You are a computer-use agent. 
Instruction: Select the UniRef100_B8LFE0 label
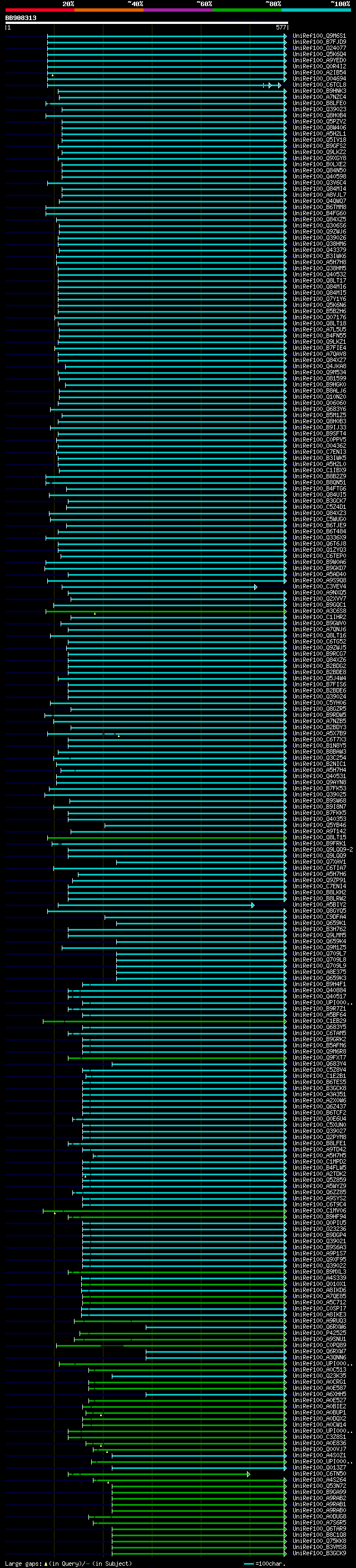coord(319,103)
